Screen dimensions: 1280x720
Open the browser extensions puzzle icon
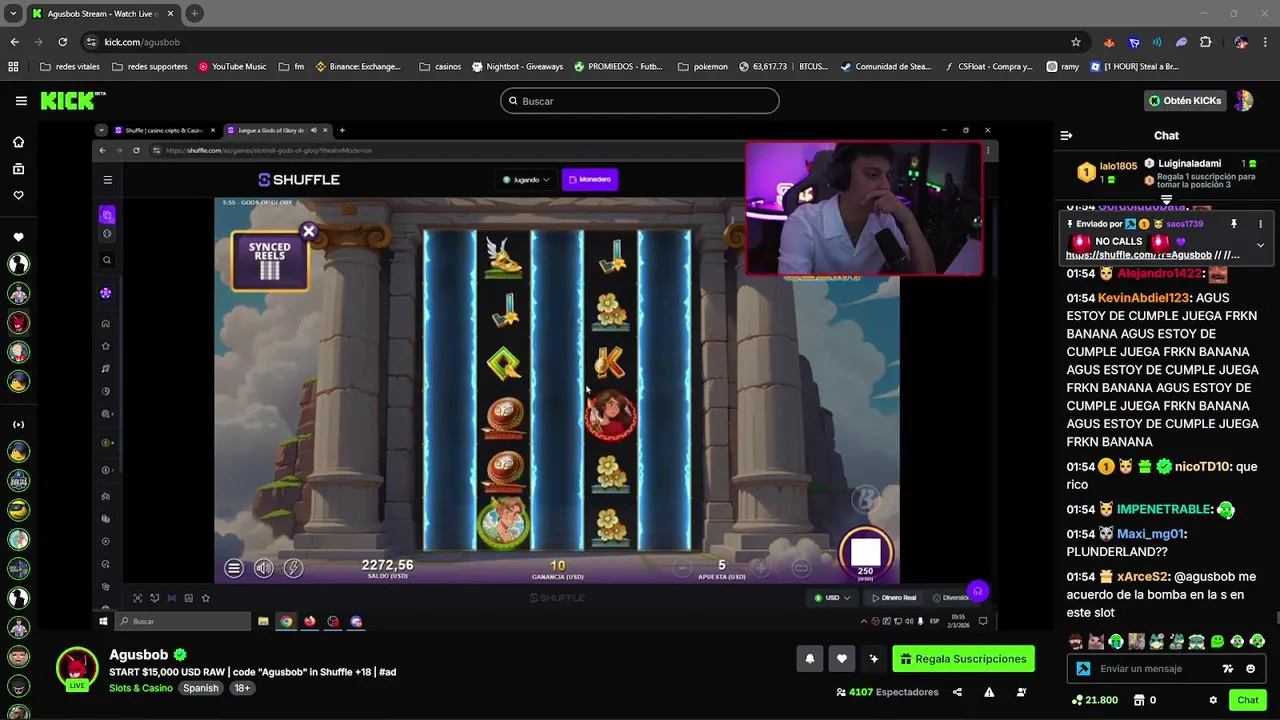click(x=1205, y=42)
